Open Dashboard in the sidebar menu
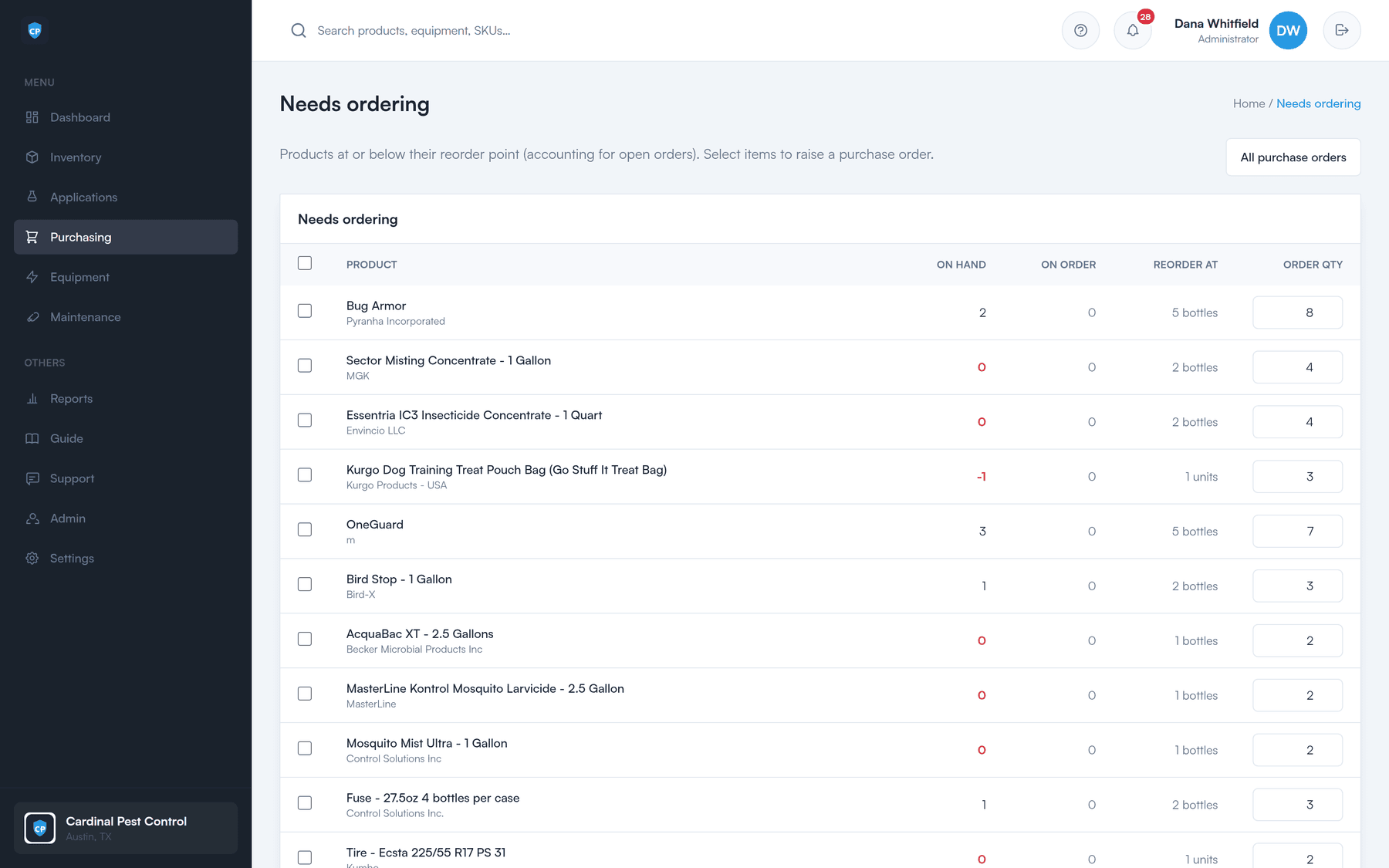The image size is (1389, 868). [x=126, y=117]
